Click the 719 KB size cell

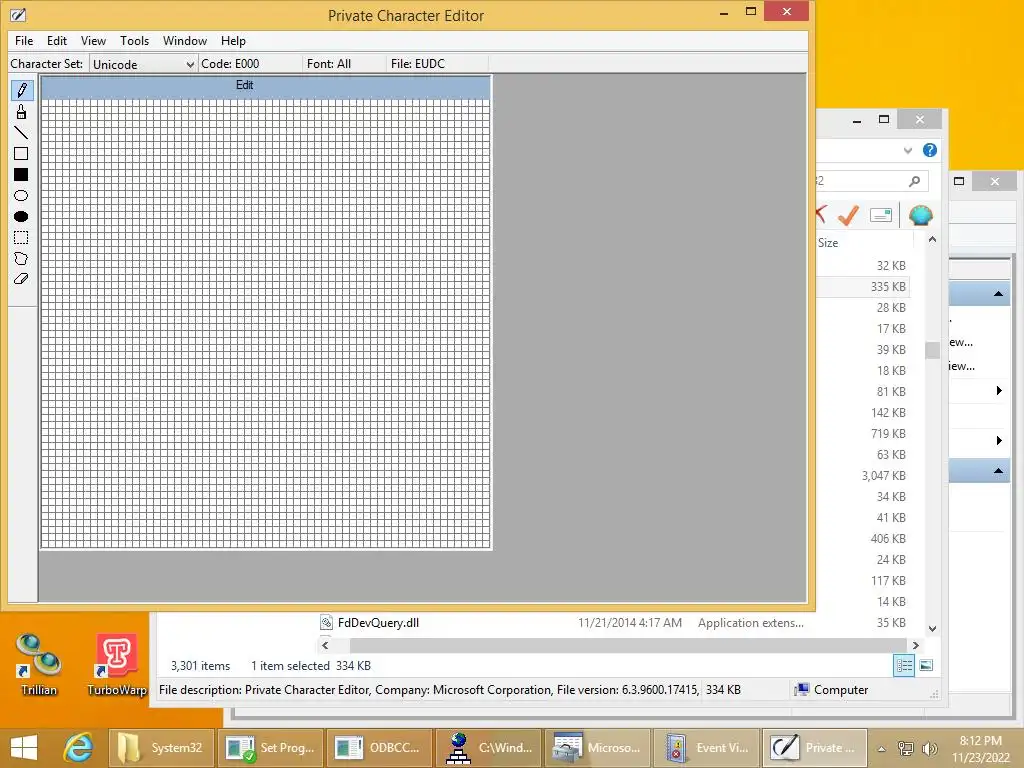click(888, 434)
